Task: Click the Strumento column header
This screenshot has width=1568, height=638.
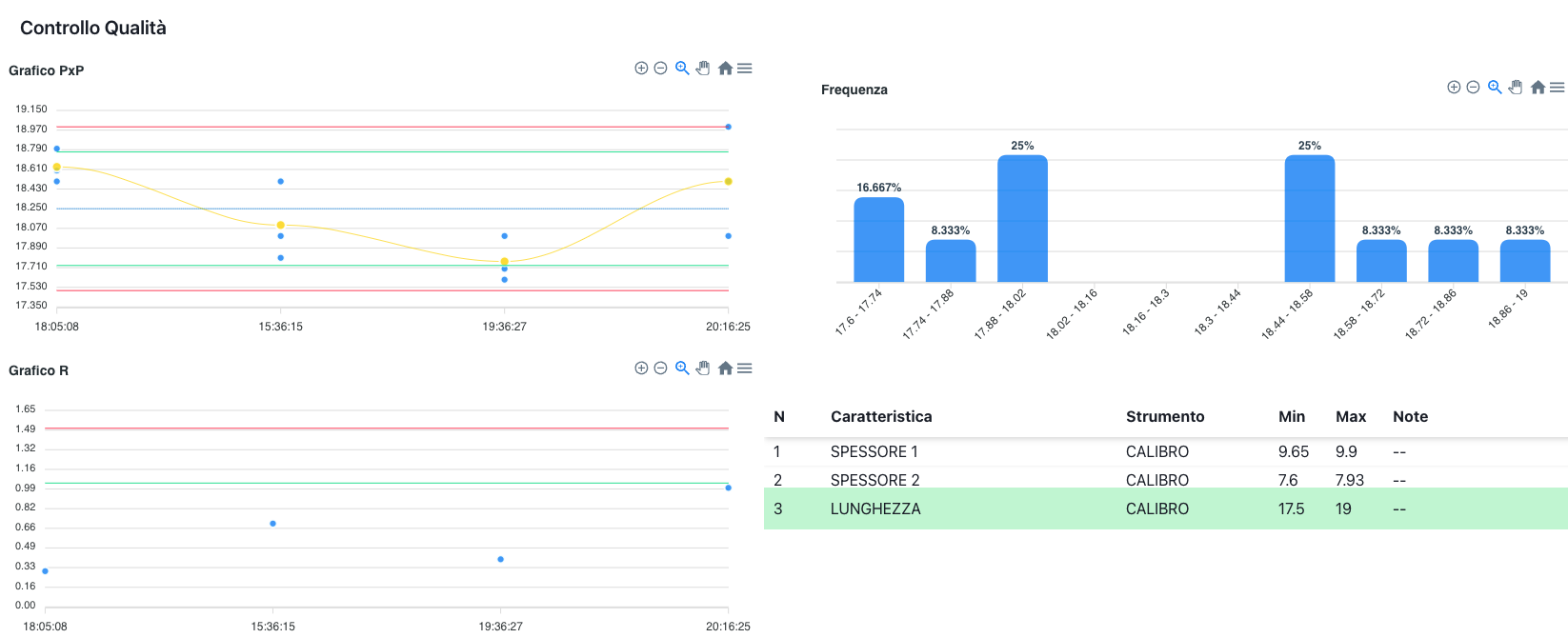Action: click(1165, 417)
